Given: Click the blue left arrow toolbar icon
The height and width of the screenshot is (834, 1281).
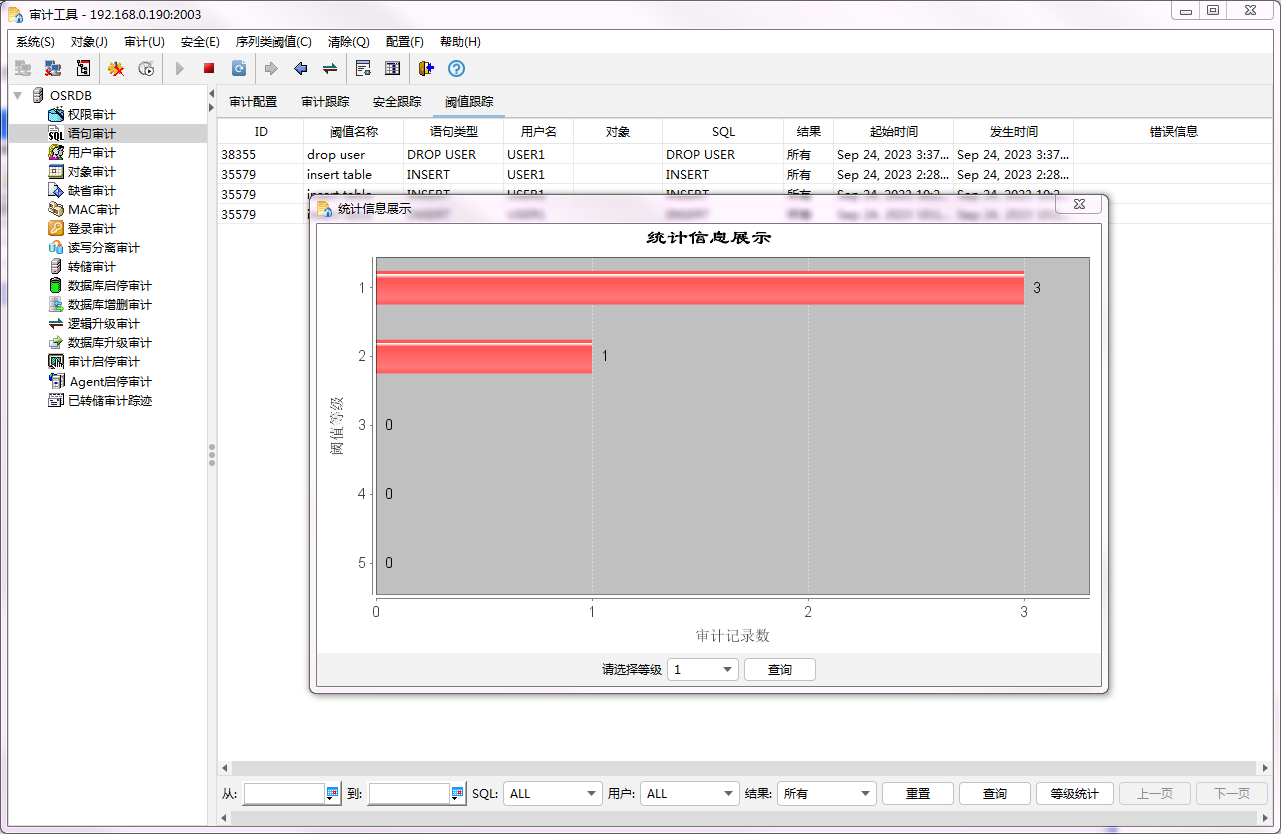Looking at the screenshot, I should 300,69.
